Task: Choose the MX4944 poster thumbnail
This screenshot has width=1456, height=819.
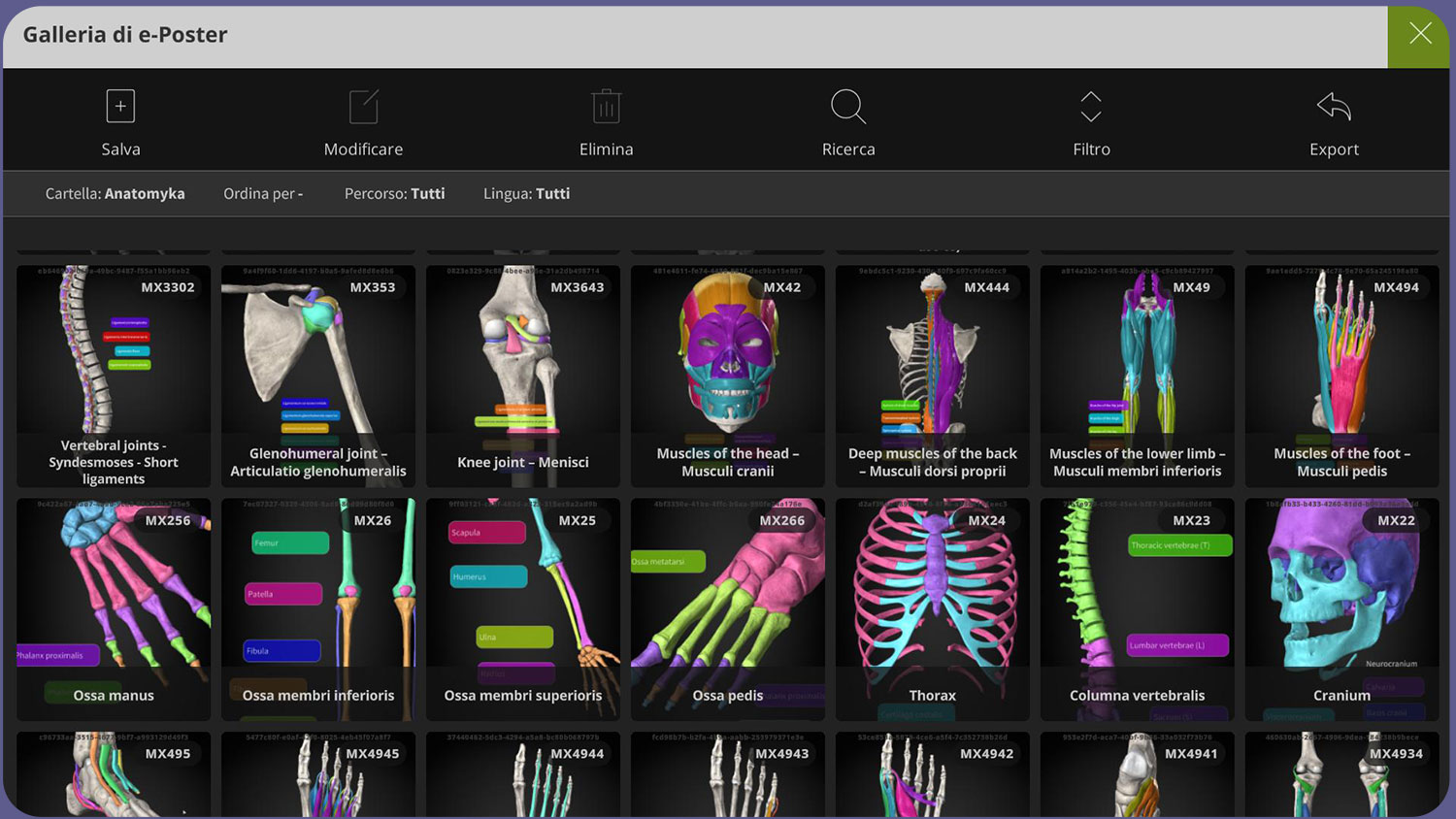Action: (523, 774)
